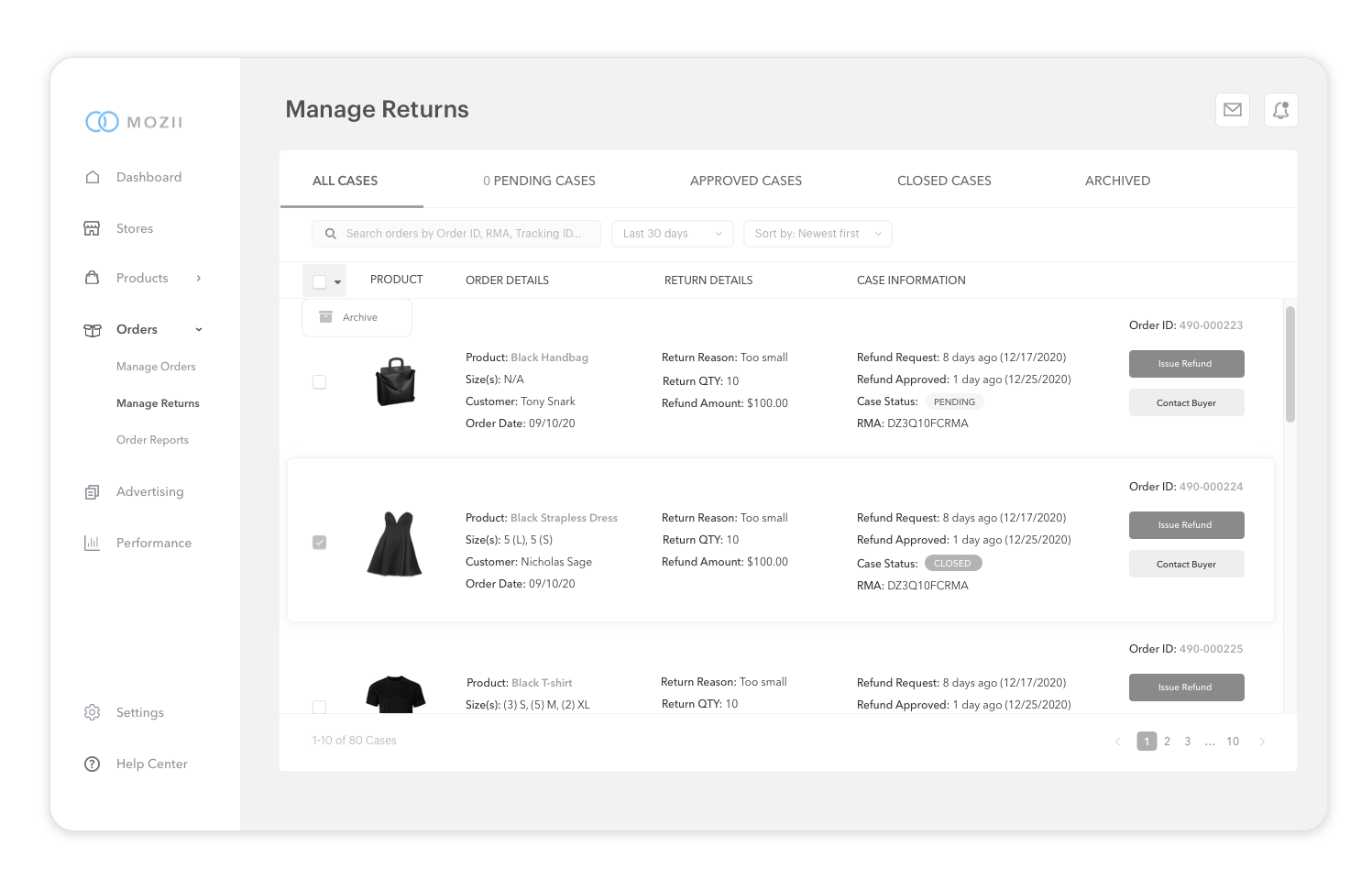Issue Refund for order 490-000223
The height and width of the screenshot is (880, 1372).
(1186, 364)
